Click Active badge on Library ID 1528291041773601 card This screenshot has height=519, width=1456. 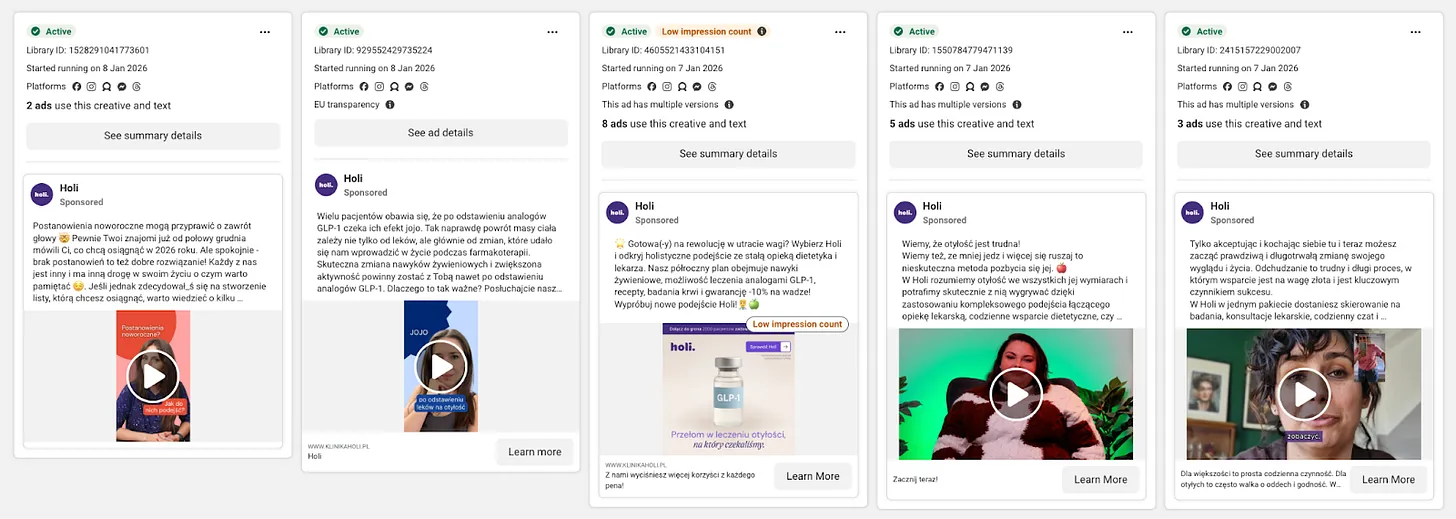point(52,32)
